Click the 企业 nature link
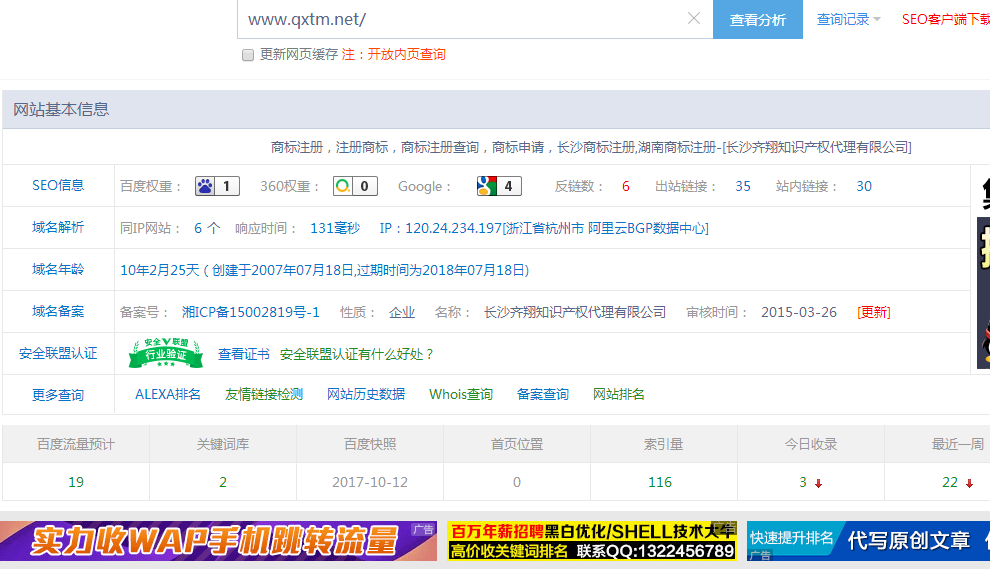990x569 pixels. [x=402, y=312]
